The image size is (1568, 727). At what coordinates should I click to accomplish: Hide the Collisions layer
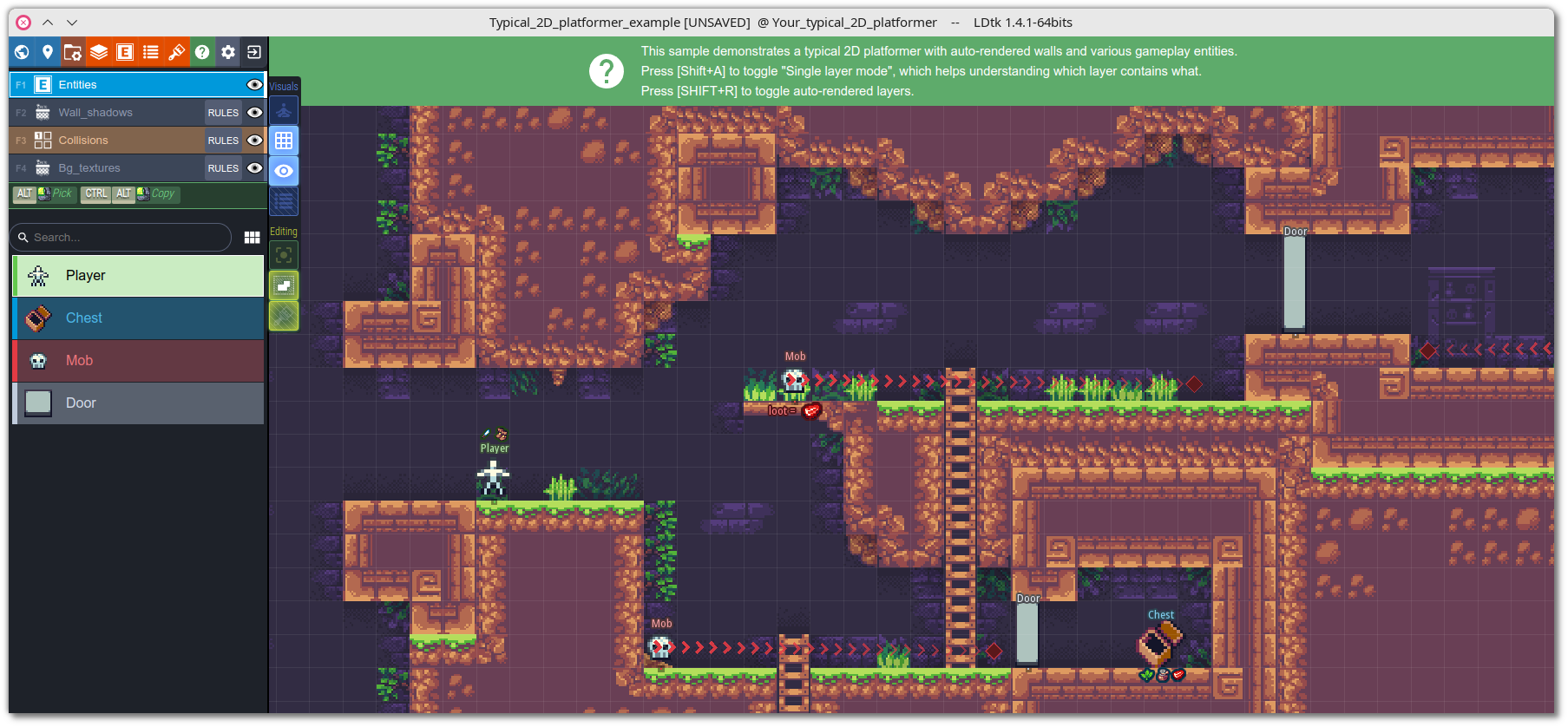[x=254, y=141]
